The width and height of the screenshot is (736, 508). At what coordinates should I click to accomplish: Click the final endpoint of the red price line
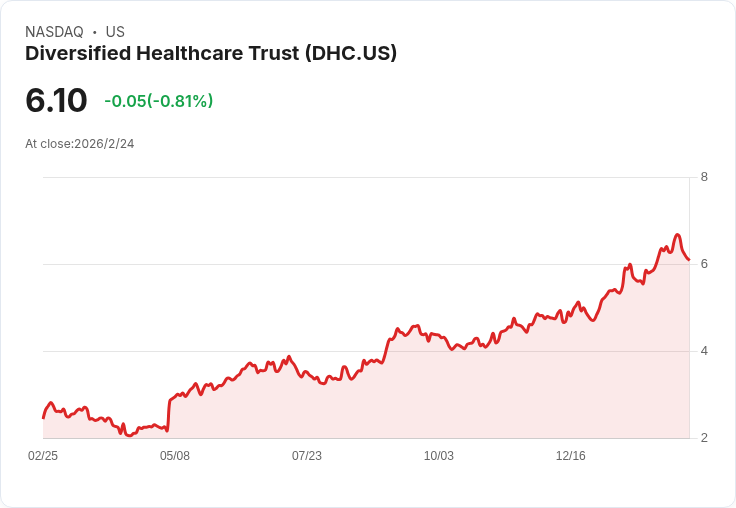point(689,260)
